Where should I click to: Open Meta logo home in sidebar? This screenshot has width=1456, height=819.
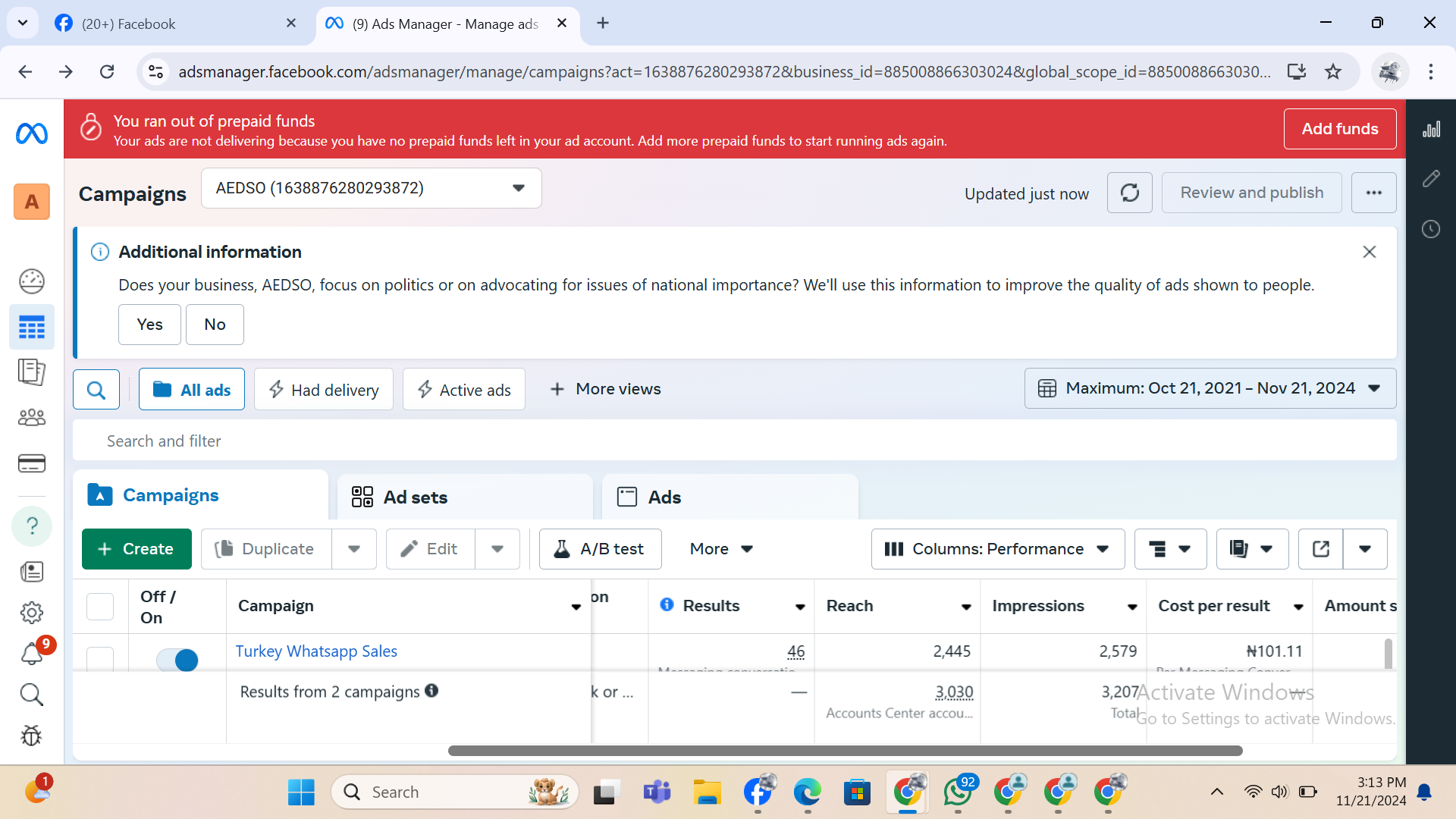click(x=32, y=133)
